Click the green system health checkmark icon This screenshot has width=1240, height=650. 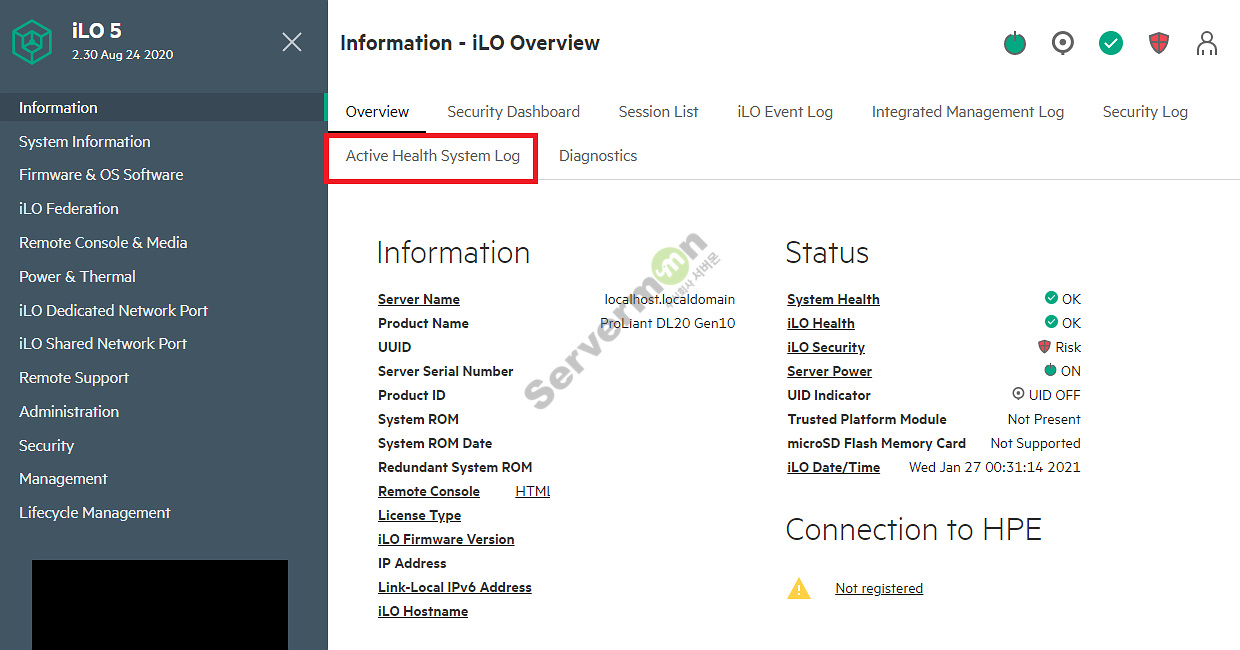point(1111,43)
